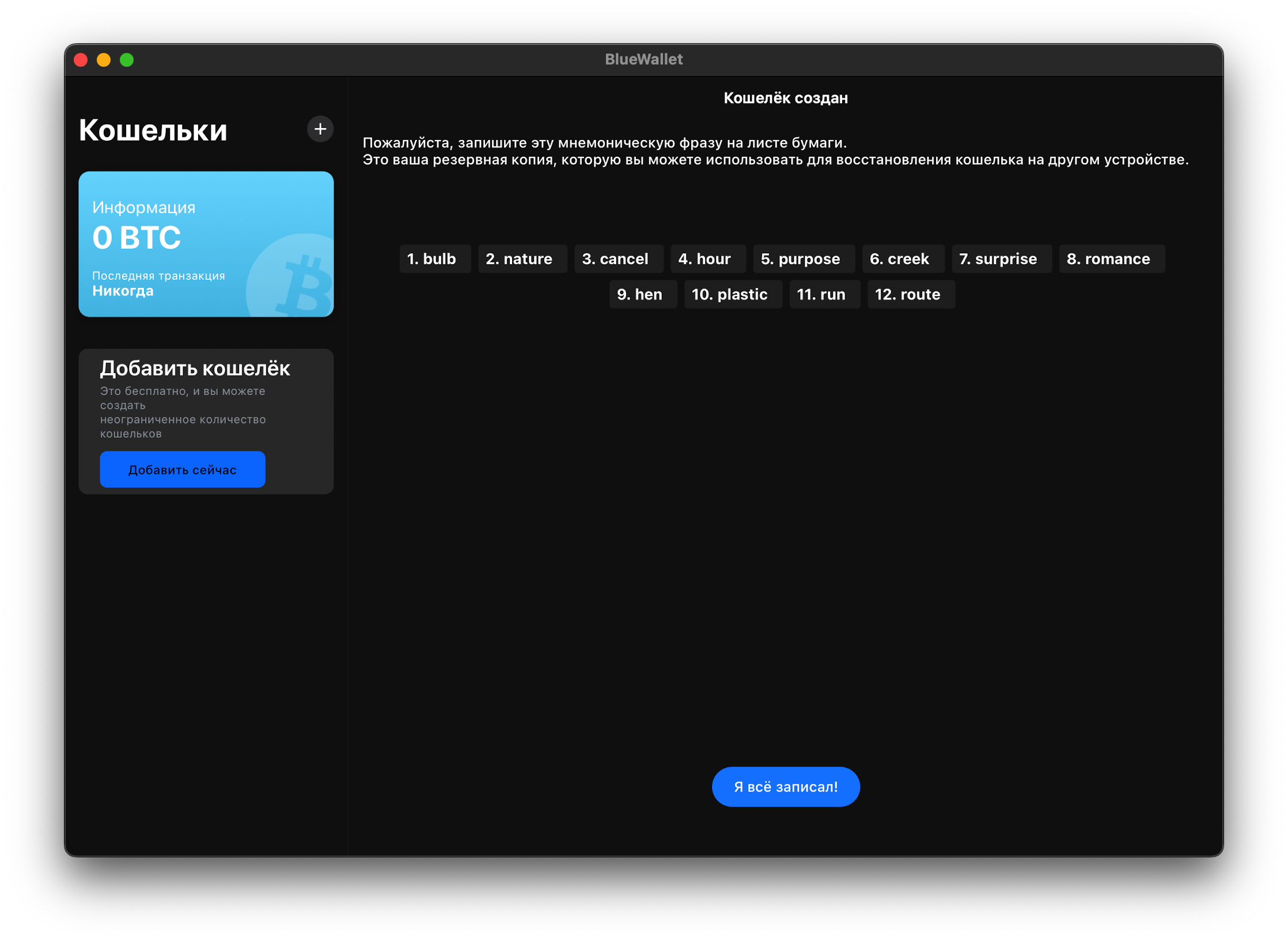The image size is (1288, 942).
Task: Select word chip '5. purpose'
Action: click(801, 259)
